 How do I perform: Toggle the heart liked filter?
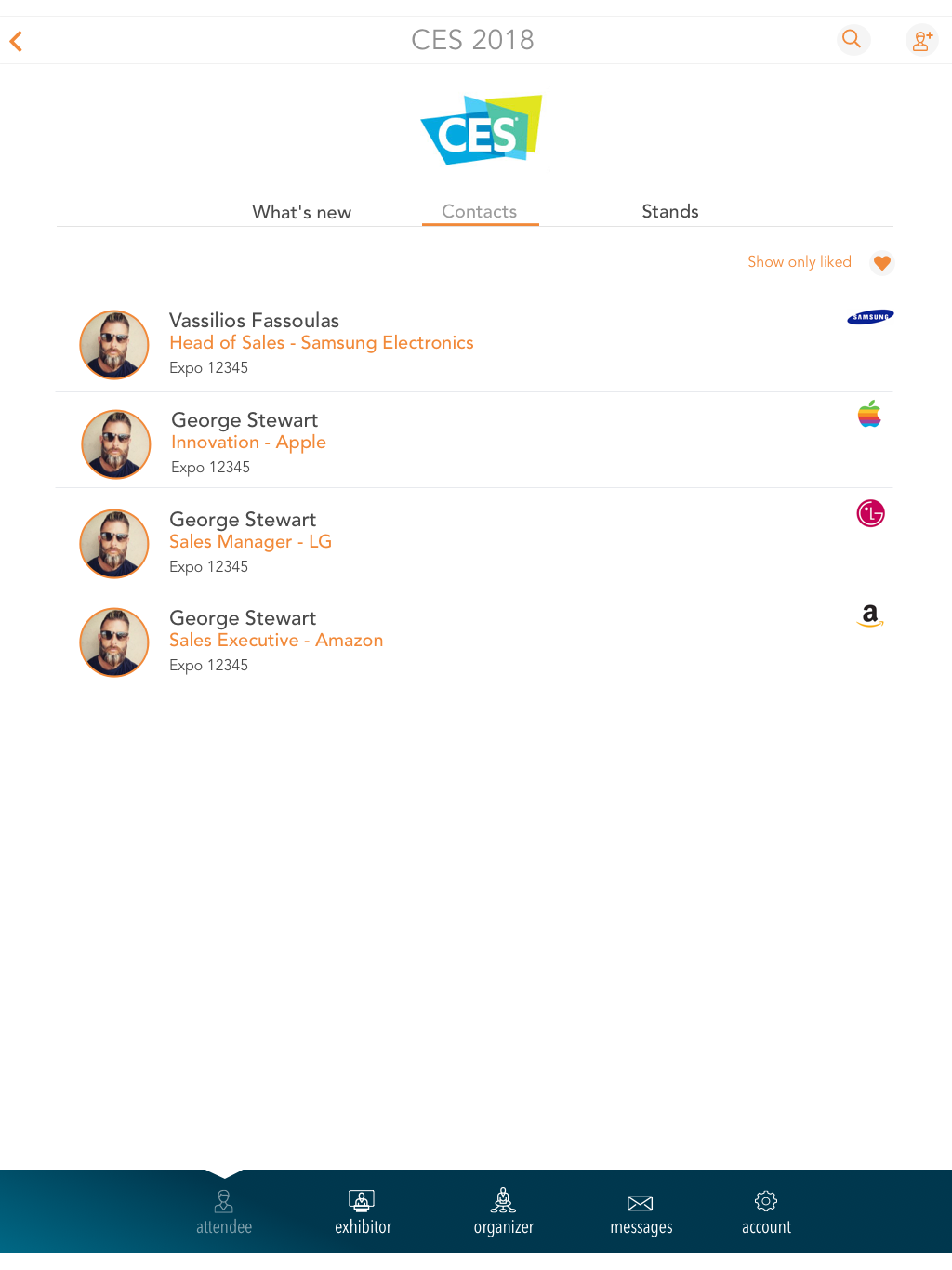click(x=882, y=263)
